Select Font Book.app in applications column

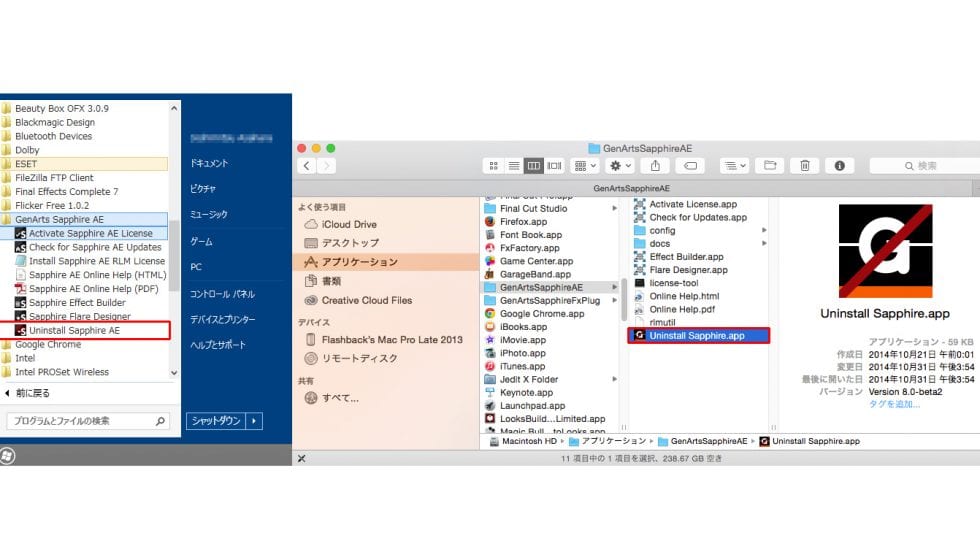531,235
